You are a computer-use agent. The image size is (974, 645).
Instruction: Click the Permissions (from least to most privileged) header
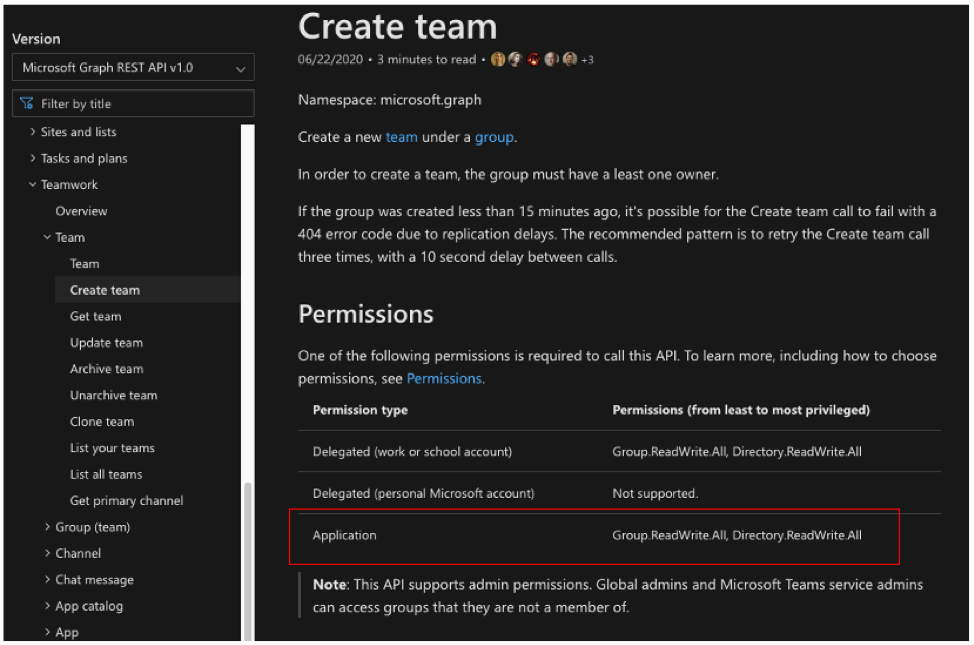tap(741, 410)
